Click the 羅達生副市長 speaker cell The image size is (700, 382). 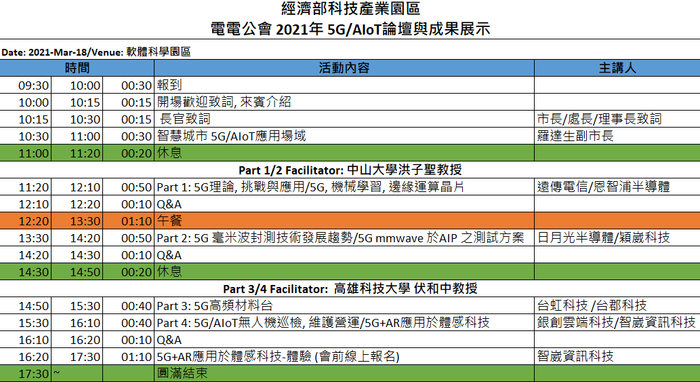coord(617,136)
